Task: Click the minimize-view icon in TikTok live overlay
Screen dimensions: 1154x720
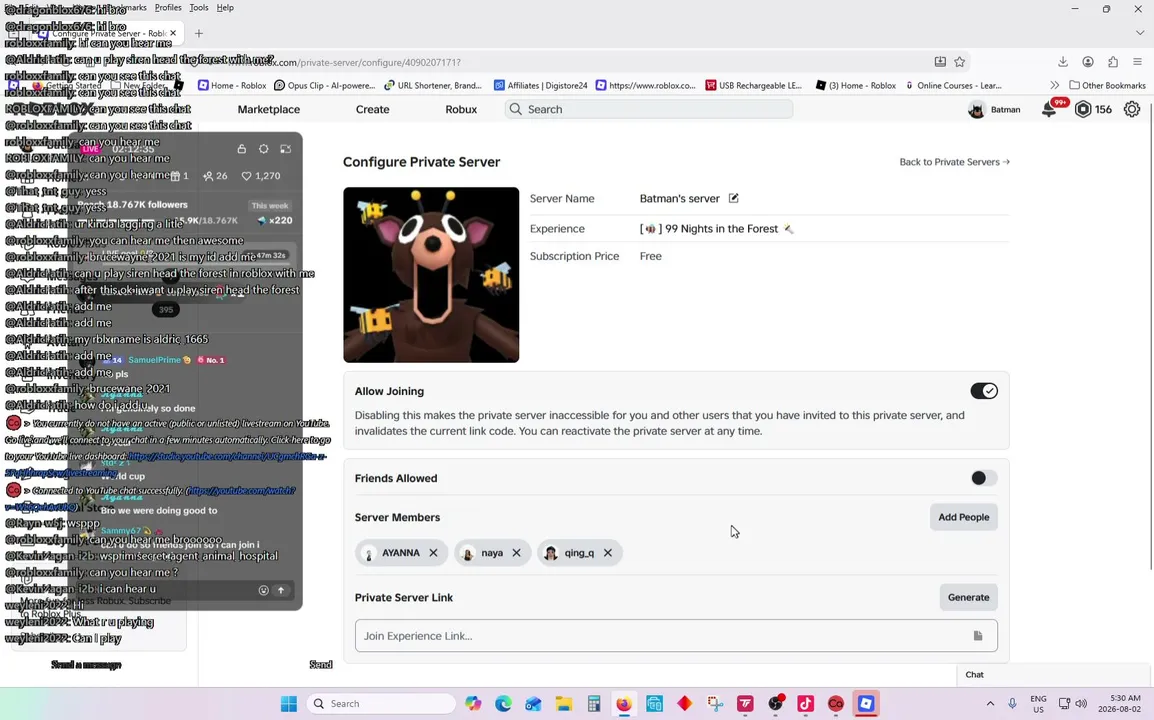Action: click(286, 149)
